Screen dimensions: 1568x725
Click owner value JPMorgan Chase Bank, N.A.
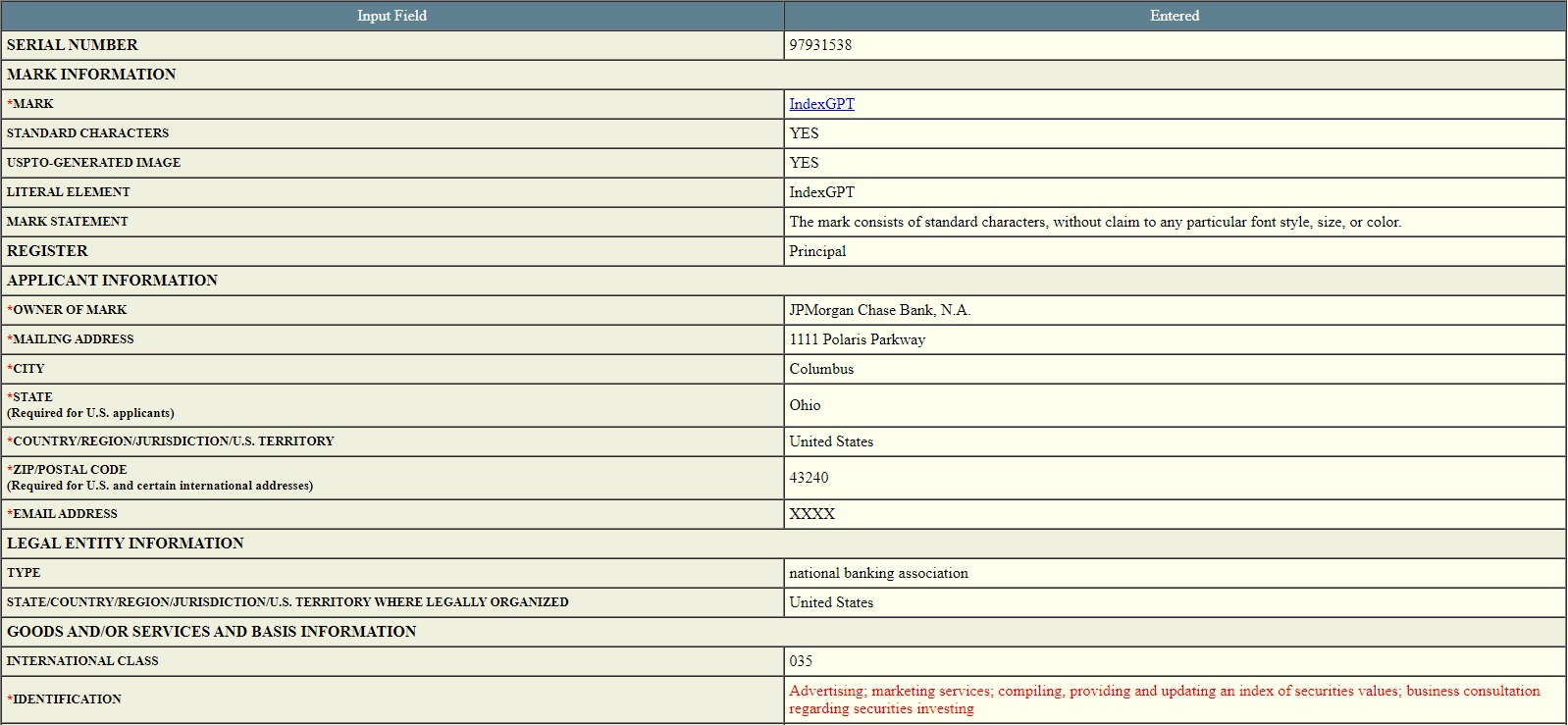coord(880,310)
